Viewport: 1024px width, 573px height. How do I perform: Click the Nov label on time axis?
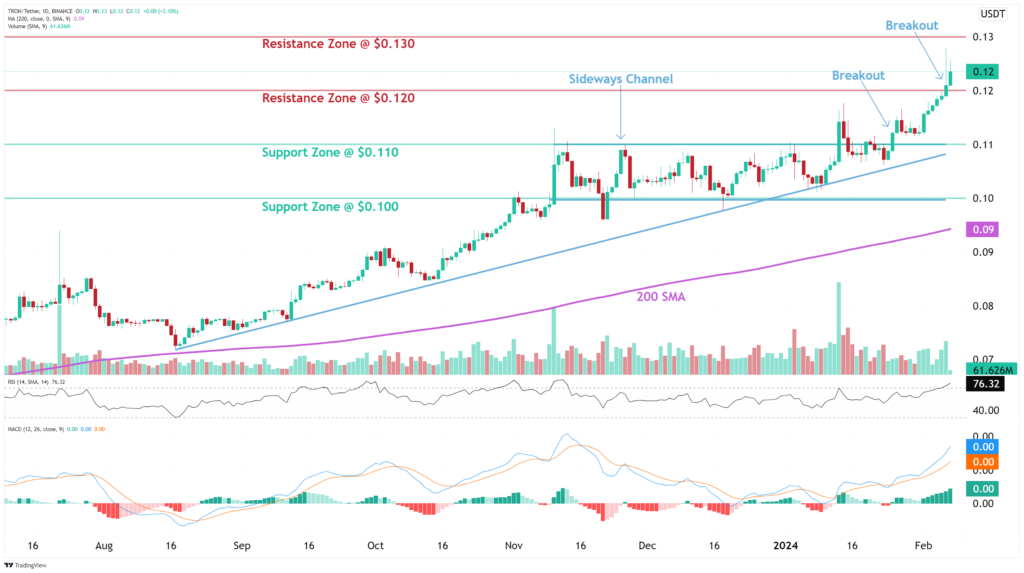[513, 547]
